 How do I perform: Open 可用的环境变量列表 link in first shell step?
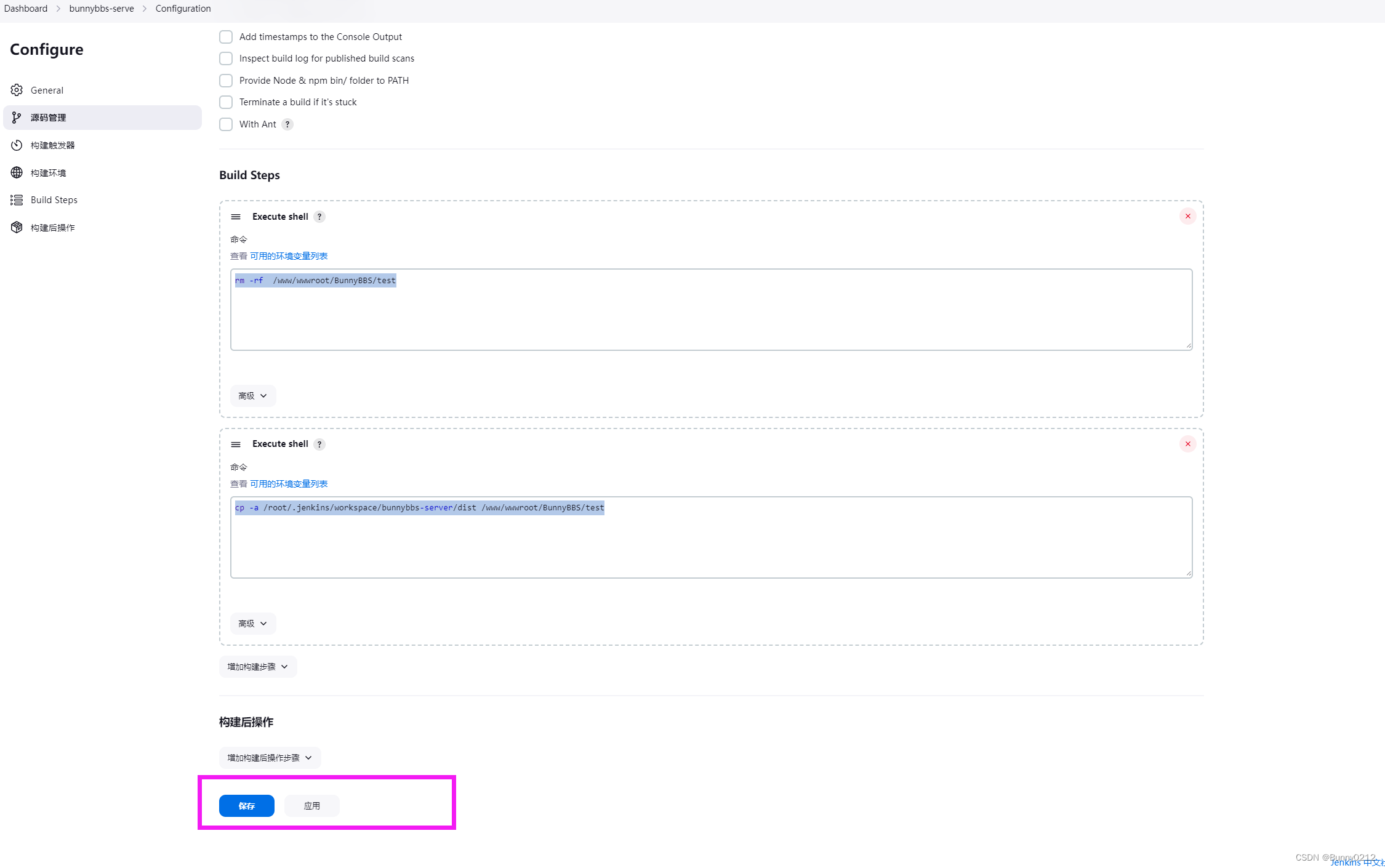[x=289, y=256]
